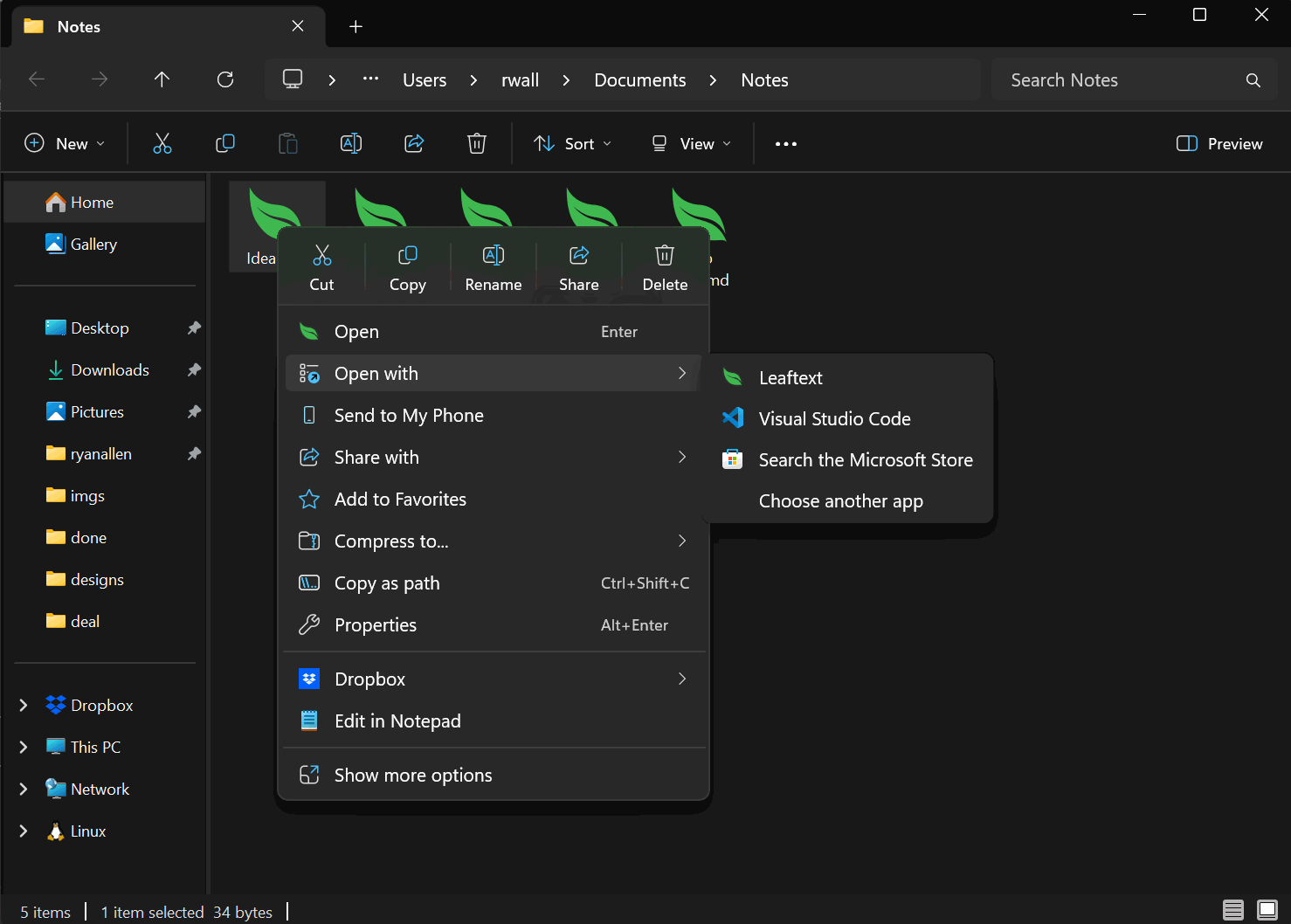Viewport: 1291px width, 924px height.
Task: Open the Sort dropdown
Action: (573, 143)
